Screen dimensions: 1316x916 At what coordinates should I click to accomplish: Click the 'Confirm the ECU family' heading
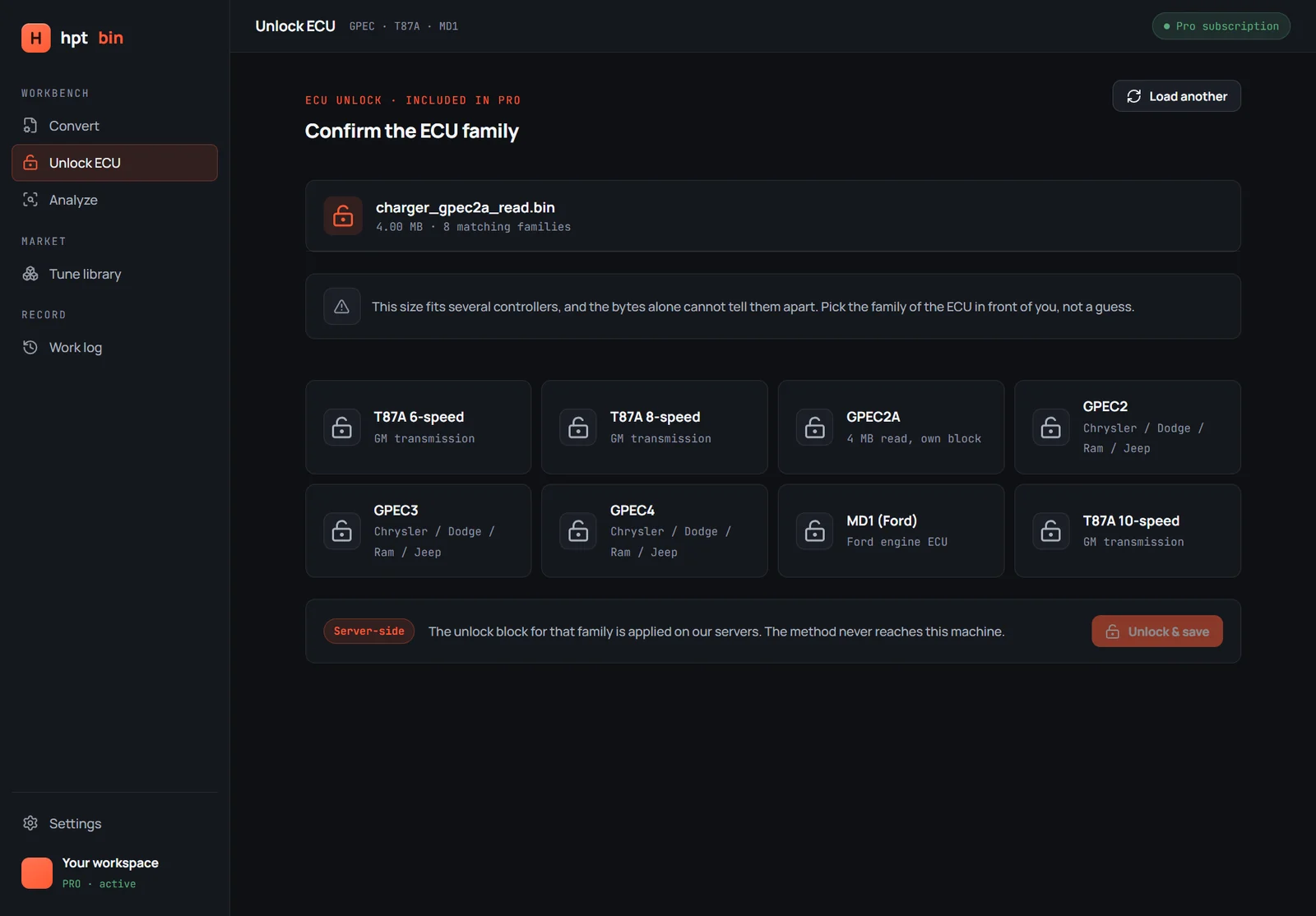point(411,131)
